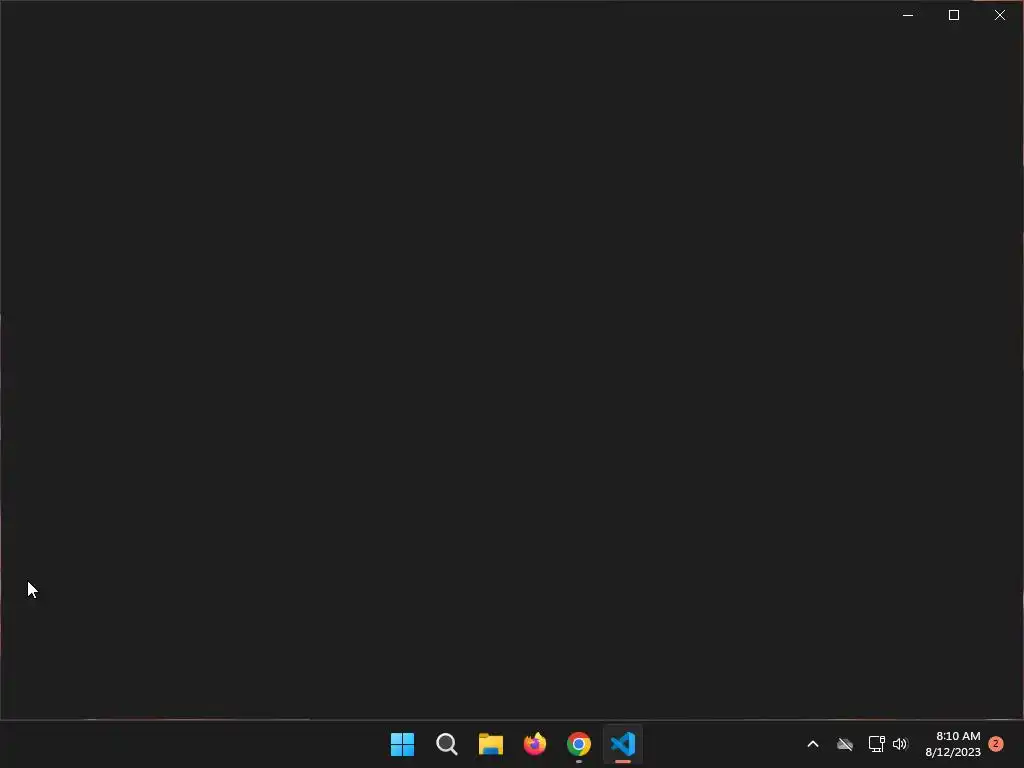This screenshot has height=768, width=1024.
Task: Maximize the dark window
Action: point(953,15)
